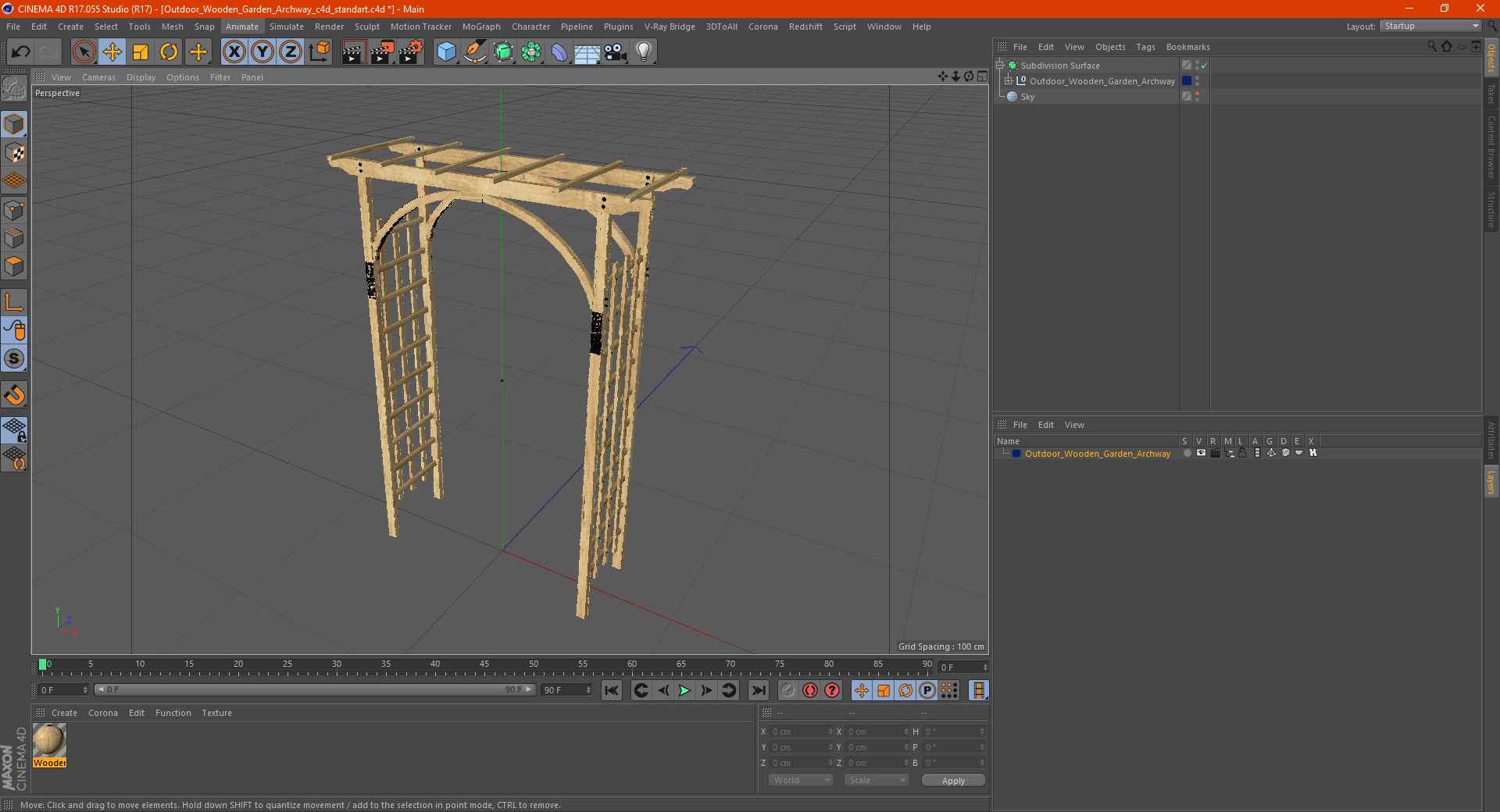Image resolution: width=1500 pixels, height=812 pixels.
Task: Select the Scale tool
Action: tap(141, 52)
